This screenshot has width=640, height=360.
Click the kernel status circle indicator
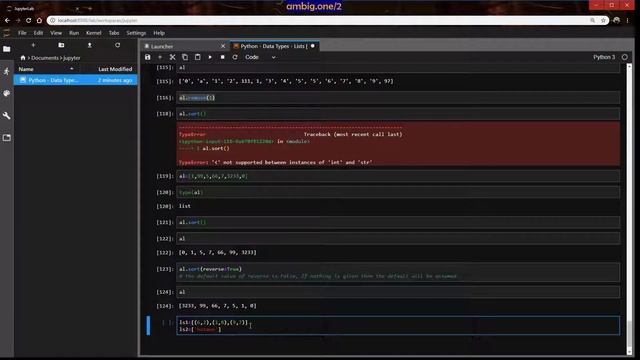(624, 57)
